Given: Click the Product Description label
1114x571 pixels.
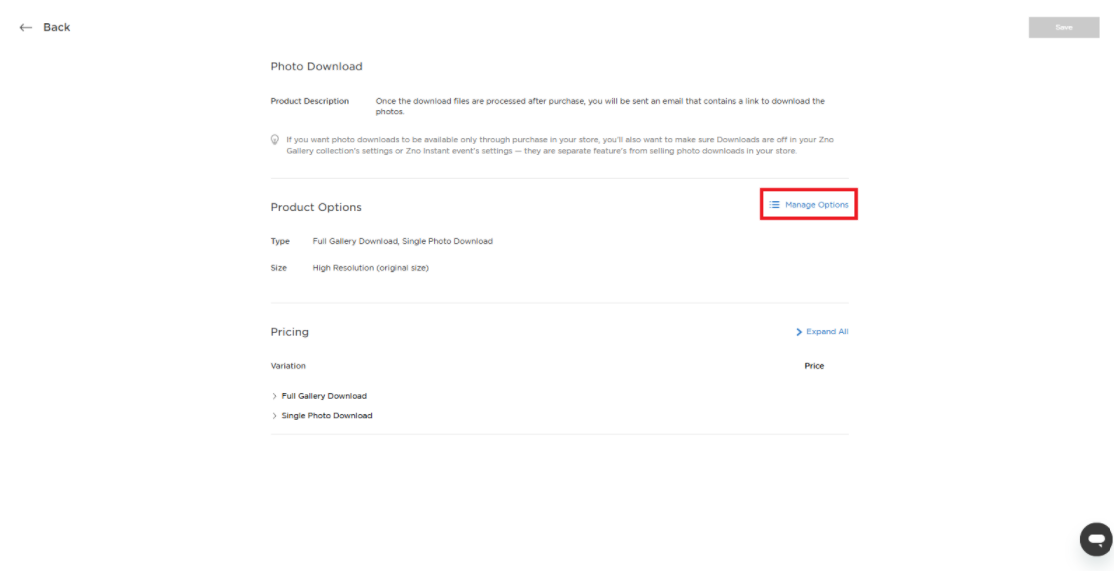Looking at the screenshot, I should point(310,102).
